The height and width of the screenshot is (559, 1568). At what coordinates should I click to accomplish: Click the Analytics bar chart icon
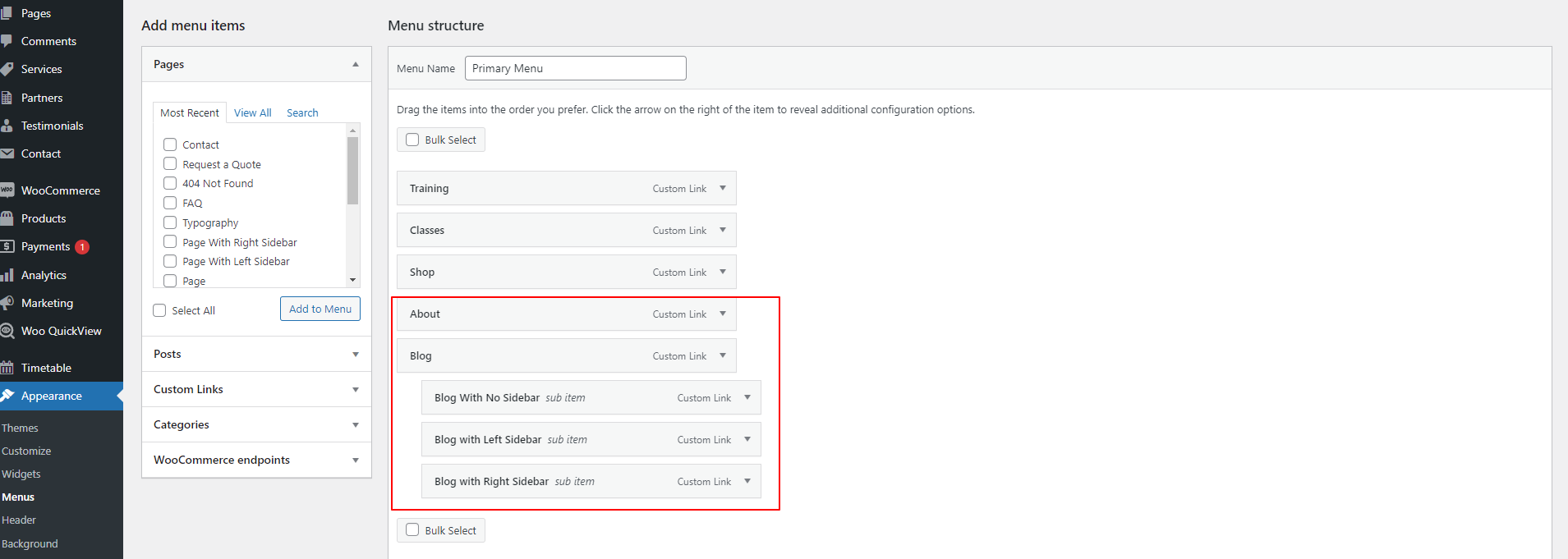[7, 275]
